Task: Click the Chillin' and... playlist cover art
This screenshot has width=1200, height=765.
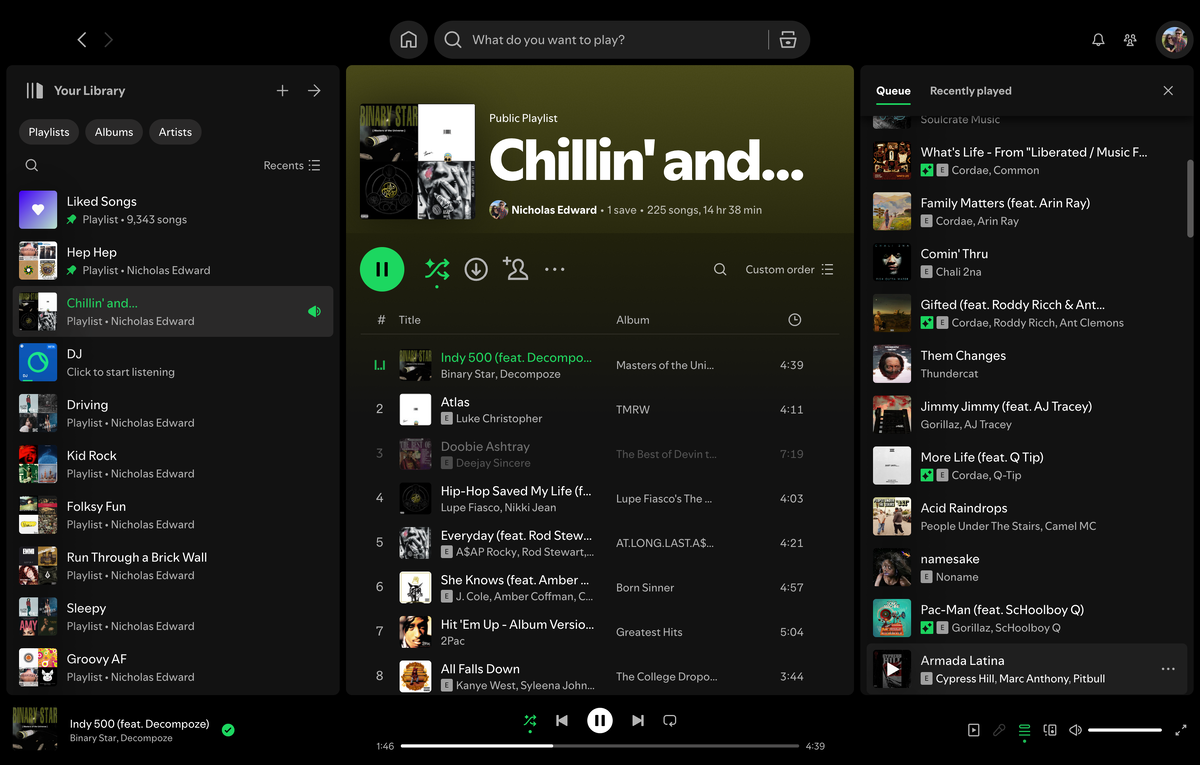Action: pos(417,161)
